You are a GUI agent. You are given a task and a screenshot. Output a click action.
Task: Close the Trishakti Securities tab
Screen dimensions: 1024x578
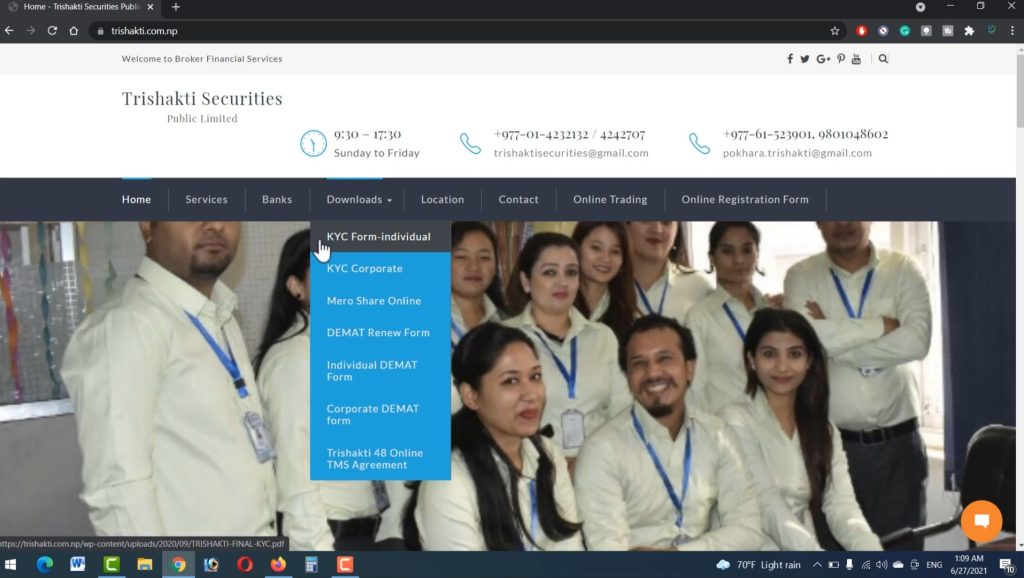pos(150,7)
